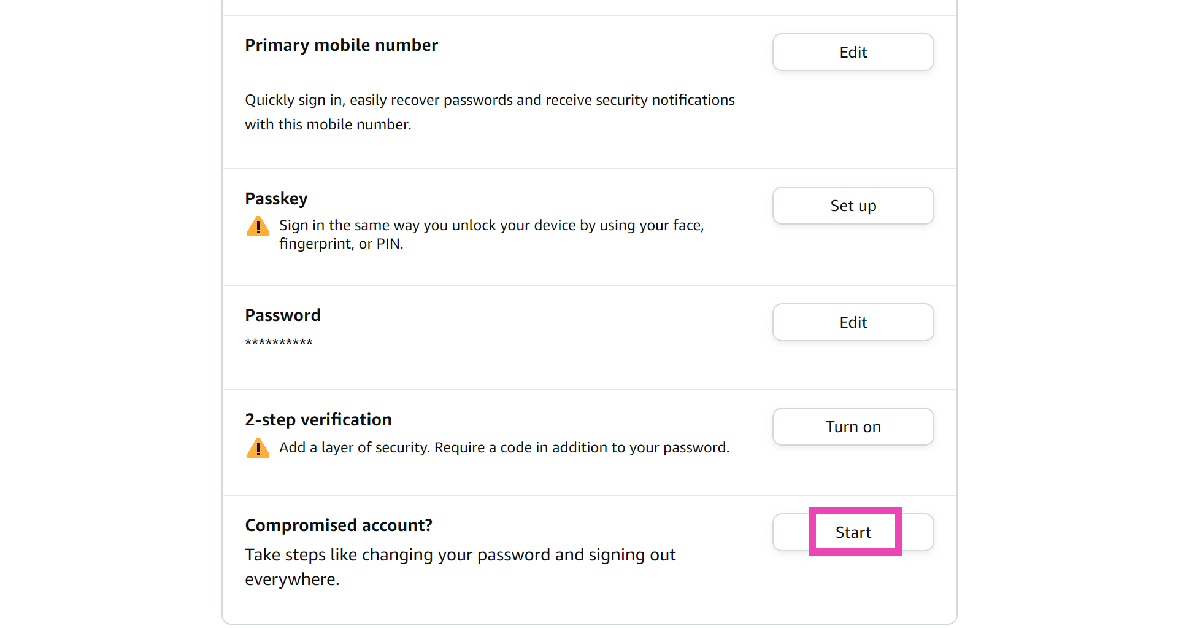Click the Passkey warning triangle icon

(x=258, y=226)
